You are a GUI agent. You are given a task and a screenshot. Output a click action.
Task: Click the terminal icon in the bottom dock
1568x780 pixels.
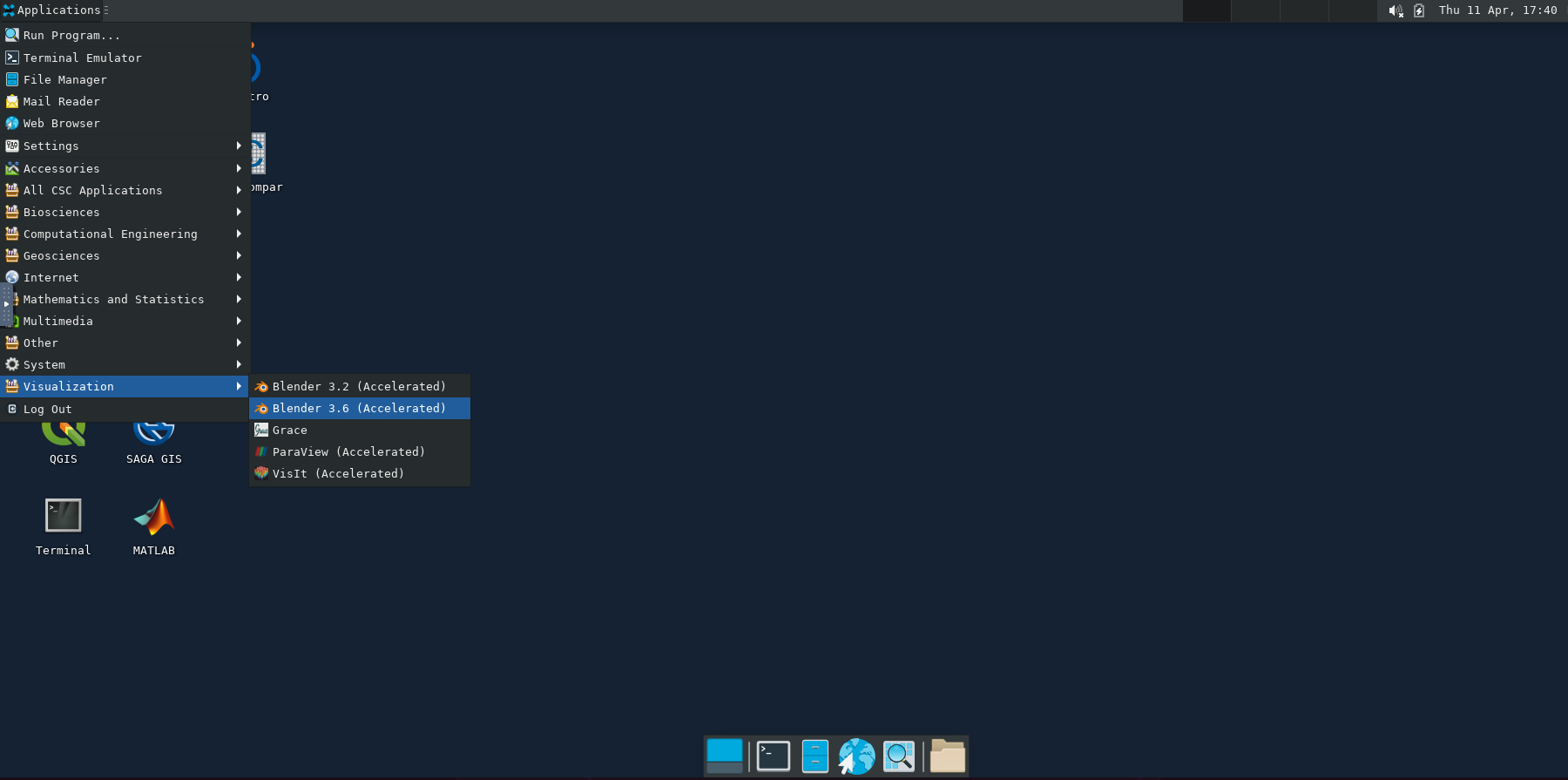[773, 756]
